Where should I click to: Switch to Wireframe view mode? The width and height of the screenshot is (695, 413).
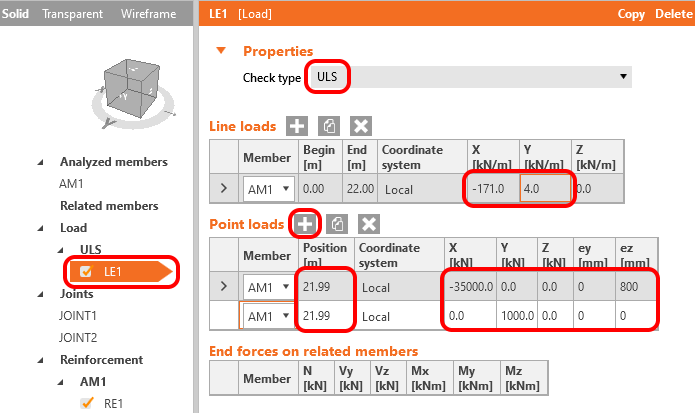(148, 14)
